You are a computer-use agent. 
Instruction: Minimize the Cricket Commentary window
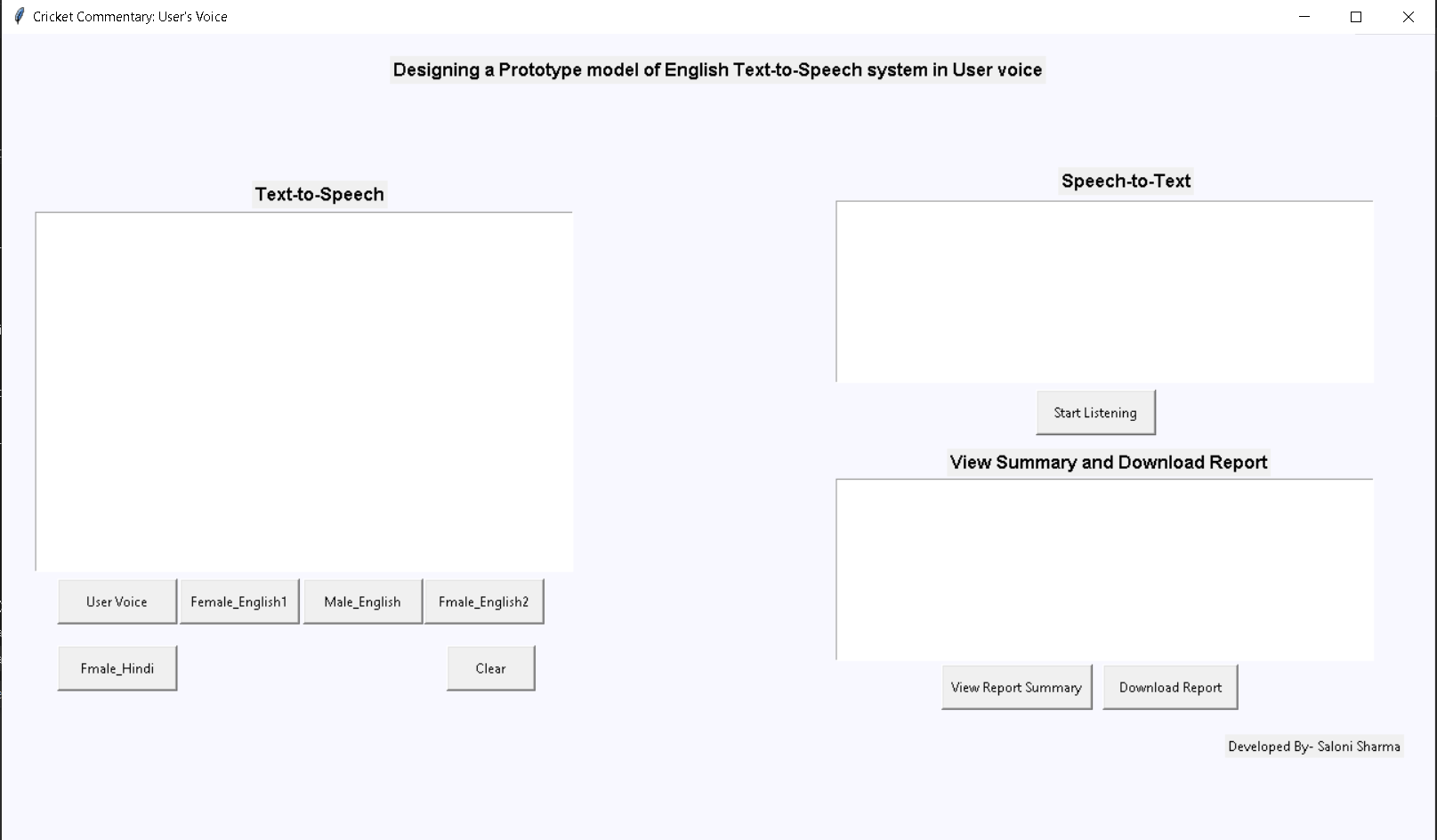(1304, 17)
